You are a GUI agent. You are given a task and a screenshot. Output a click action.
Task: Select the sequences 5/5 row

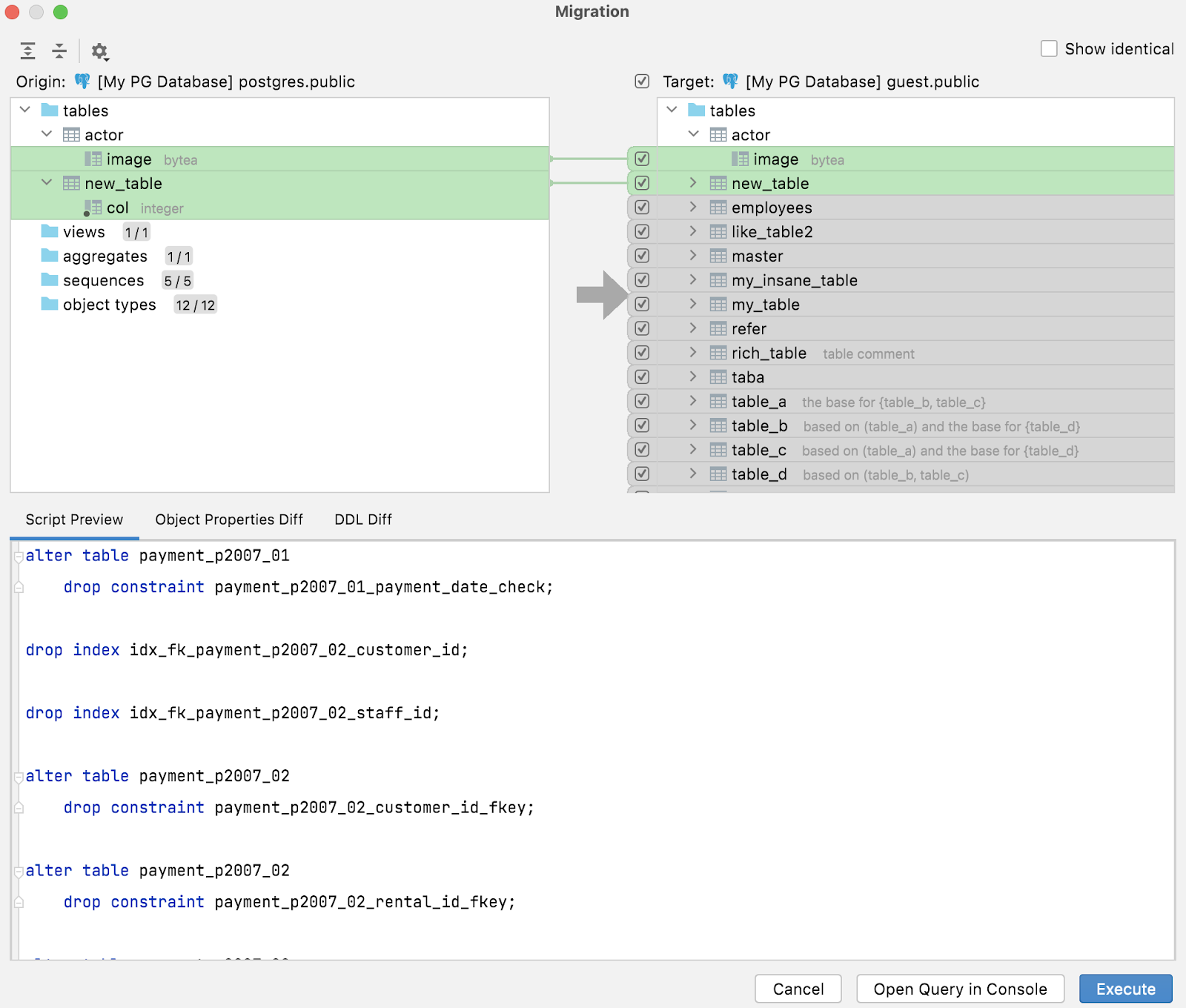point(280,281)
